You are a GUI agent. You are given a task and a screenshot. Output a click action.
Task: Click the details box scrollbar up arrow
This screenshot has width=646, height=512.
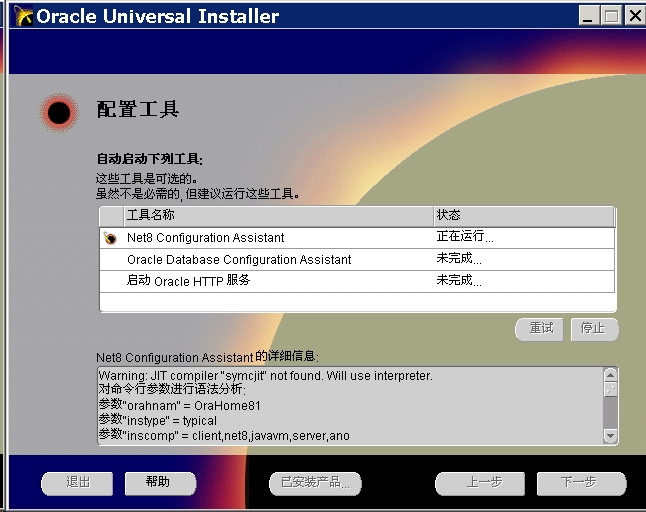(x=610, y=375)
